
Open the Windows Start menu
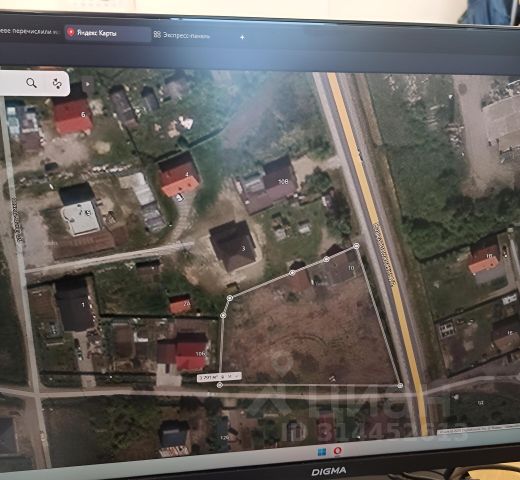(322, 452)
